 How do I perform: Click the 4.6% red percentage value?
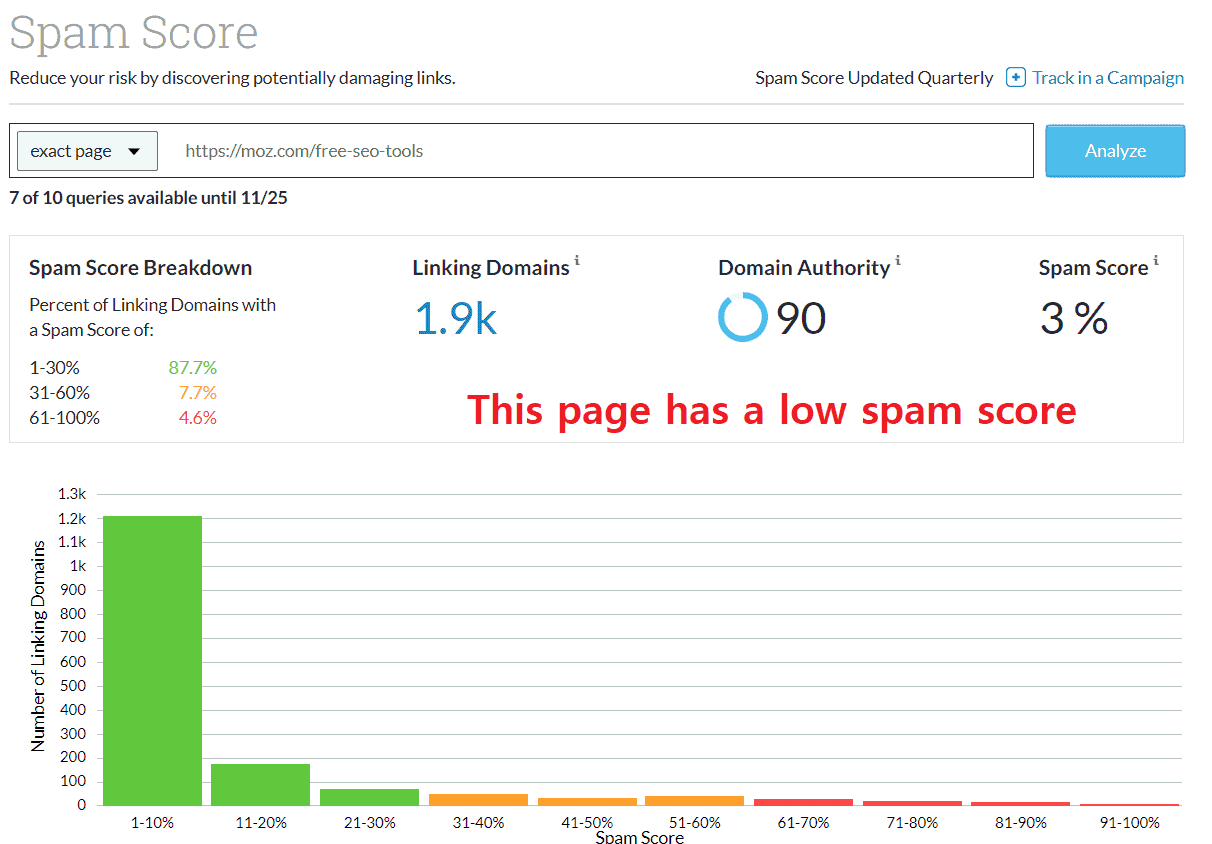coord(197,417)
